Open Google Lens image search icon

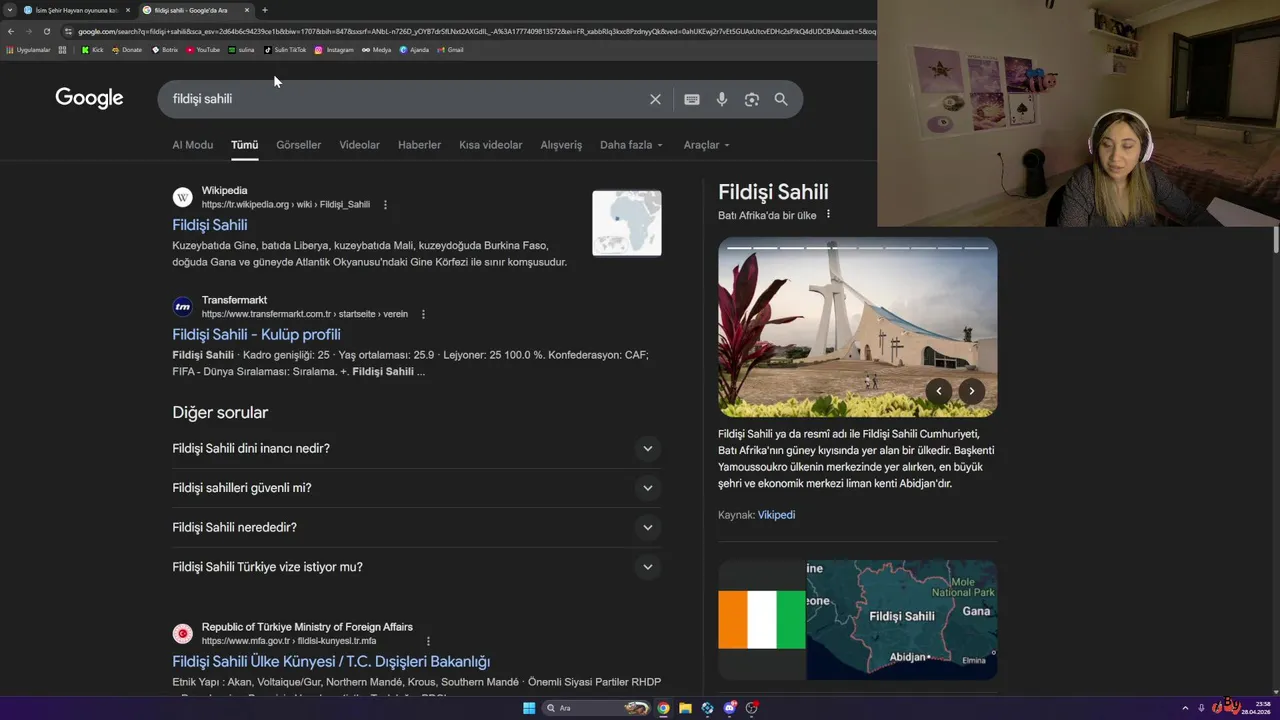(x=752, y=99)
